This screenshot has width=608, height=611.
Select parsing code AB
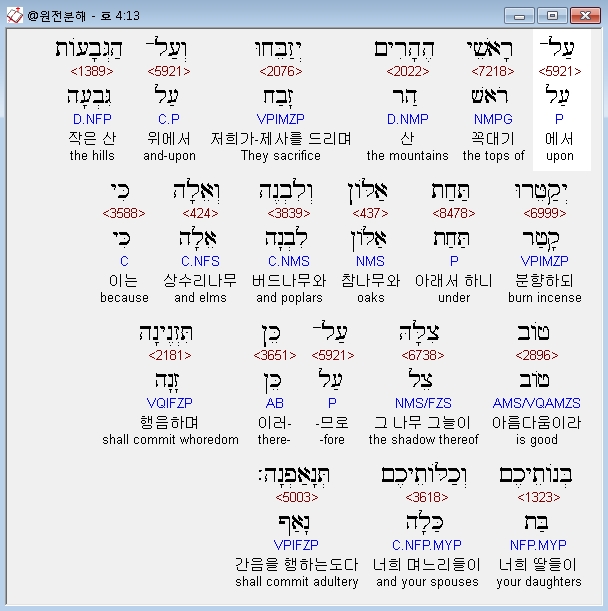(275, 403)
